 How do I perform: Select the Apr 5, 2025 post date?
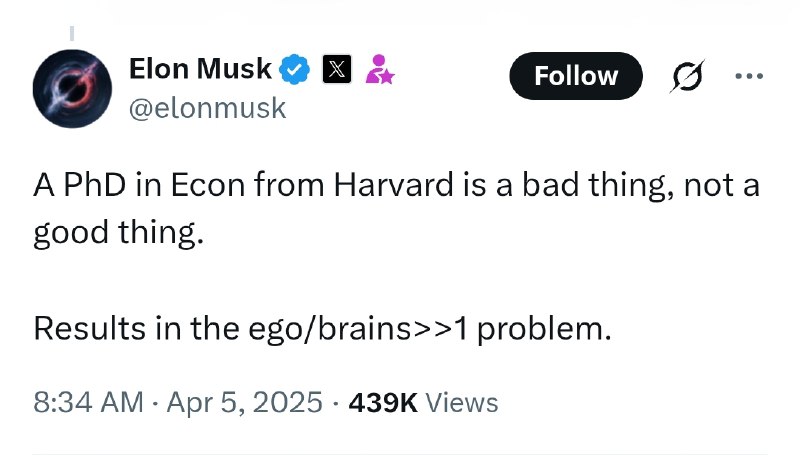pyautogui.click(x=244, y=402)
